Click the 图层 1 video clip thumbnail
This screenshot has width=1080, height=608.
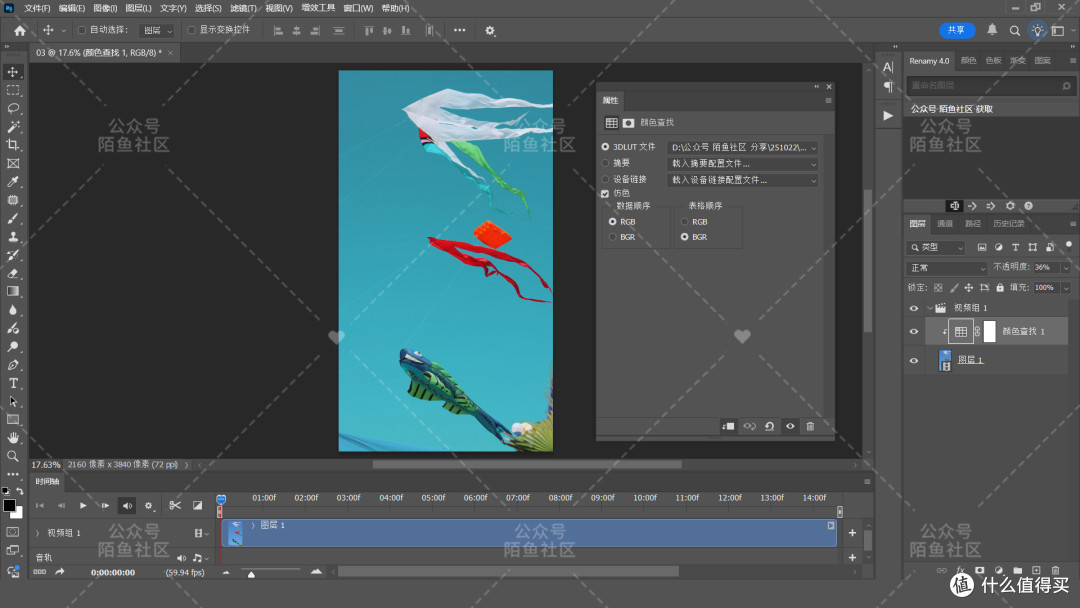[x=236, y=533]
